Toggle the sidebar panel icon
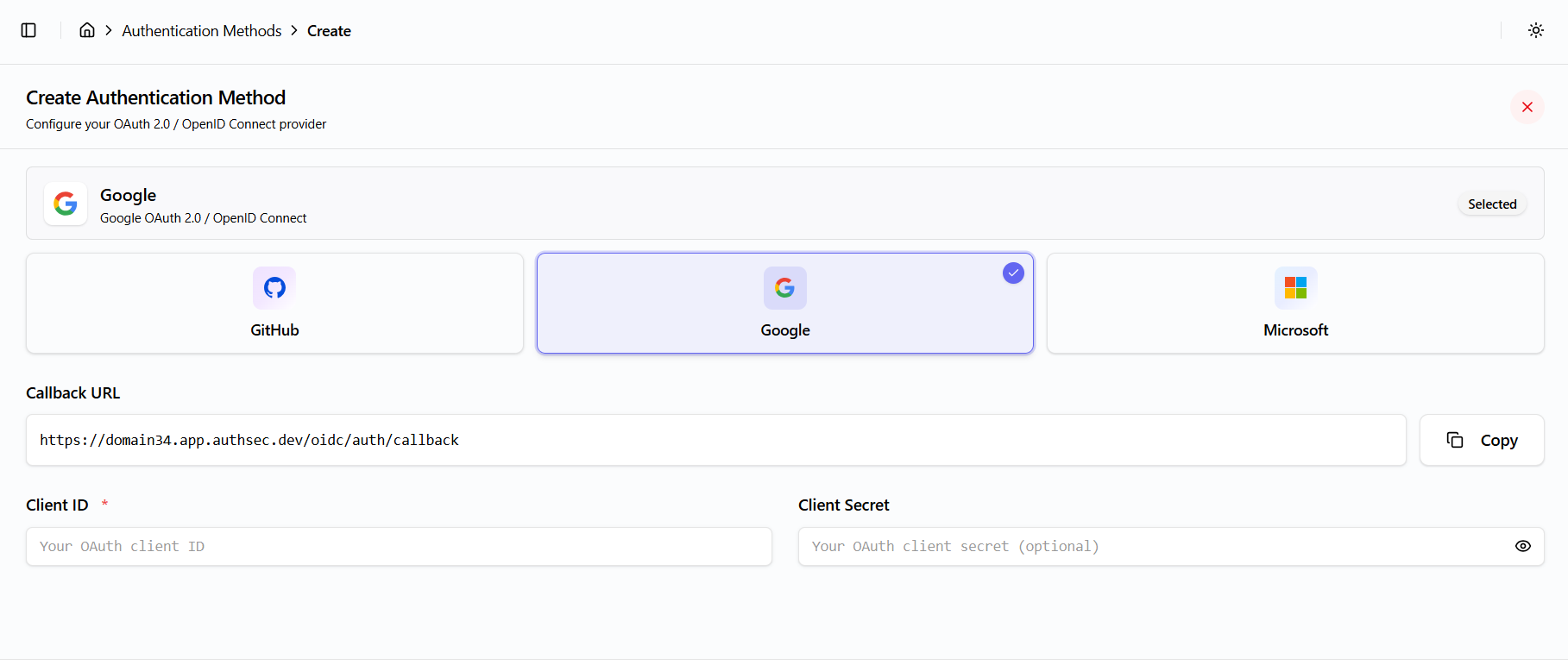Screen dimensions: 1568x665 (28, 30)
